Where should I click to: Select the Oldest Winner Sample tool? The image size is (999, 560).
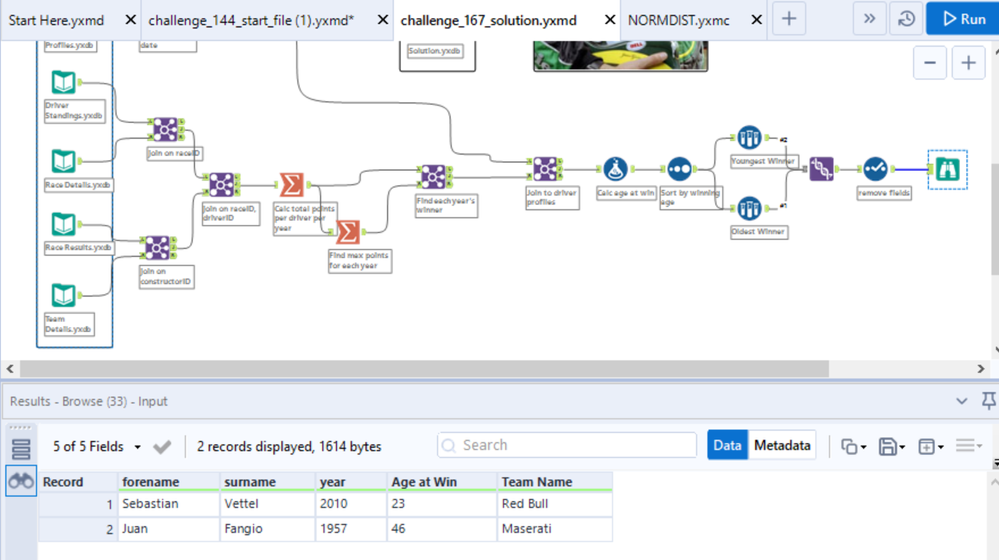click(749, 208)
